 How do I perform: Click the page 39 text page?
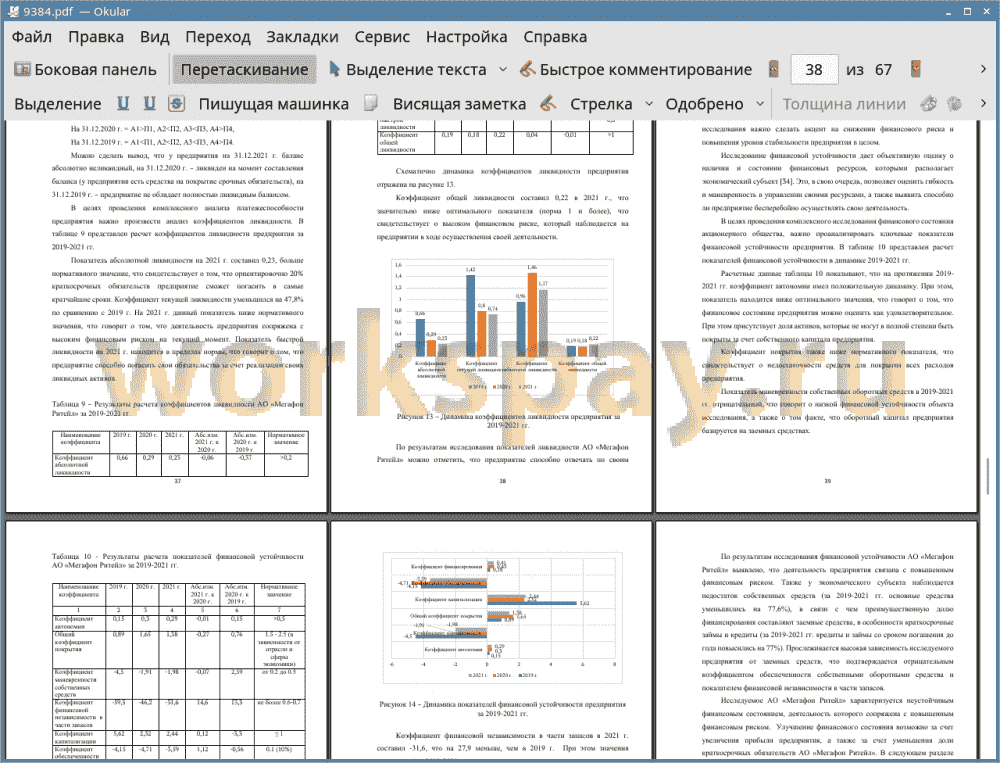point(816,316)
